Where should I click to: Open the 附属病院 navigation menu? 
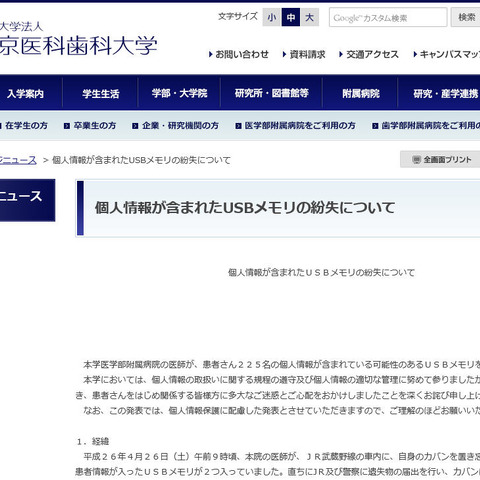(360, 93)
